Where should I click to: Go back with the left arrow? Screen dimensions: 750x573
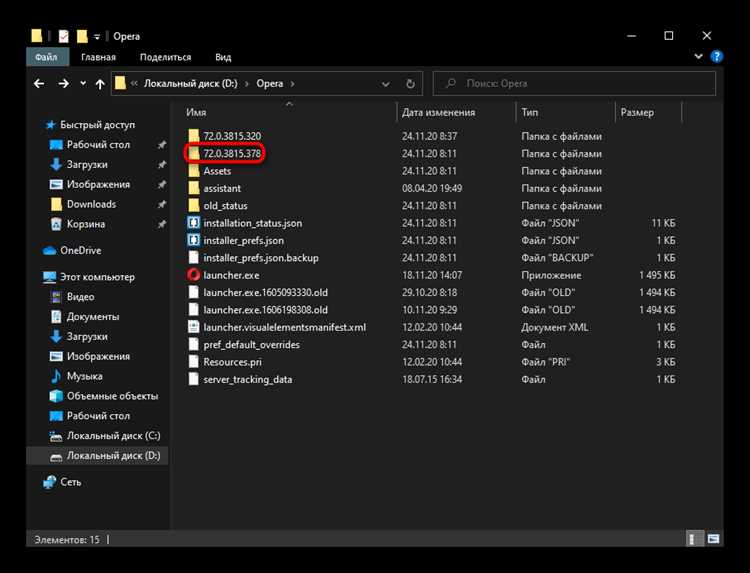click(x=39, y=84)
